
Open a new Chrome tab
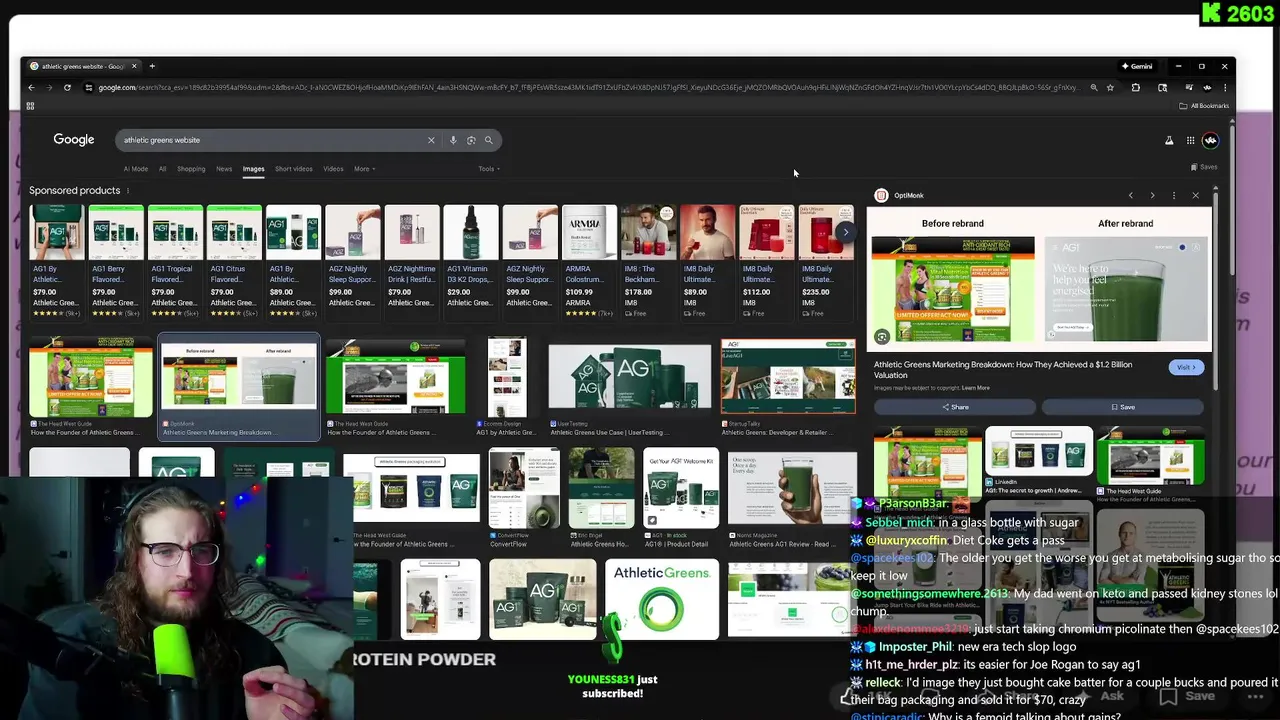pyautogui.click(x=152, y=66)
